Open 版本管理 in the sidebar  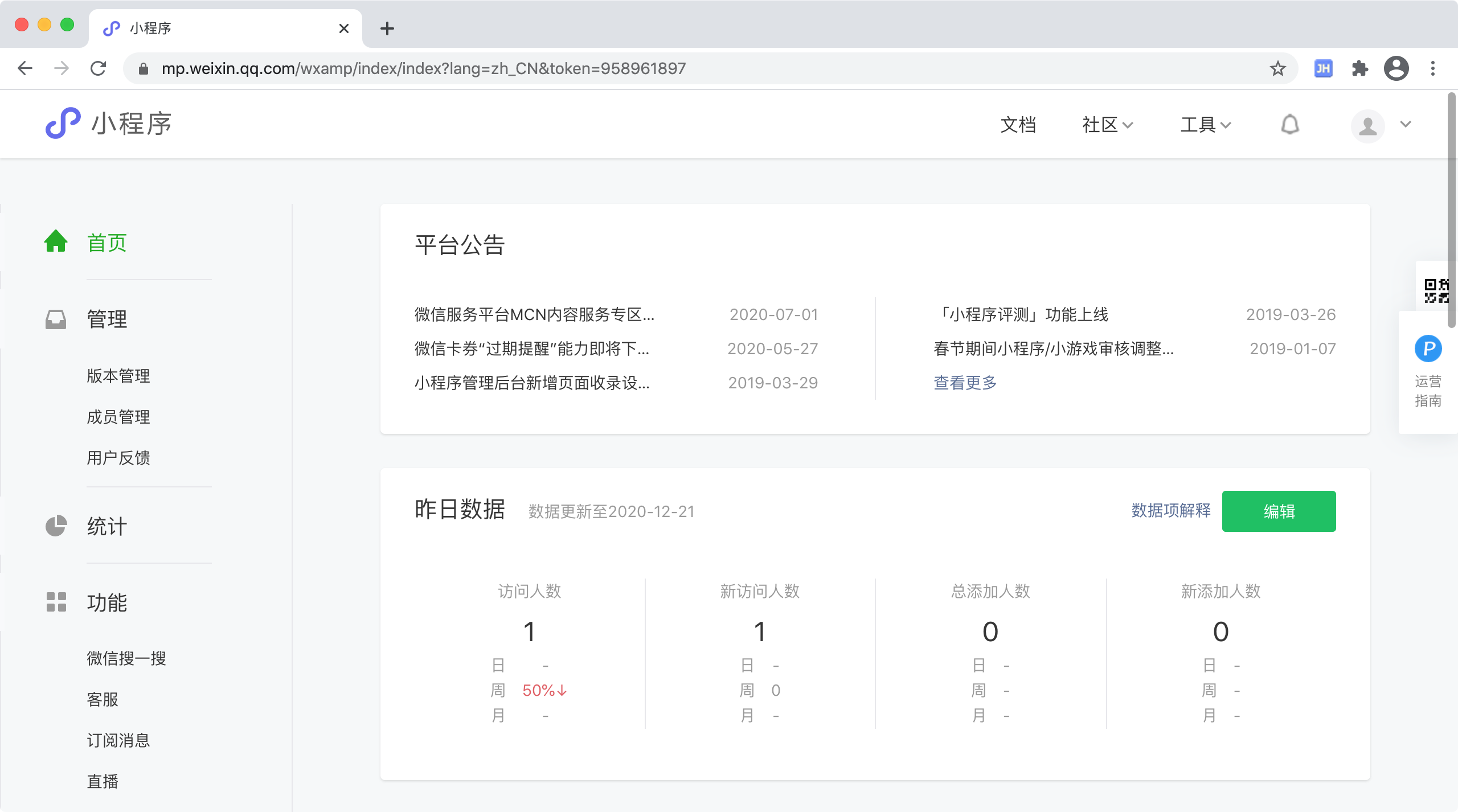coord(118,376)
